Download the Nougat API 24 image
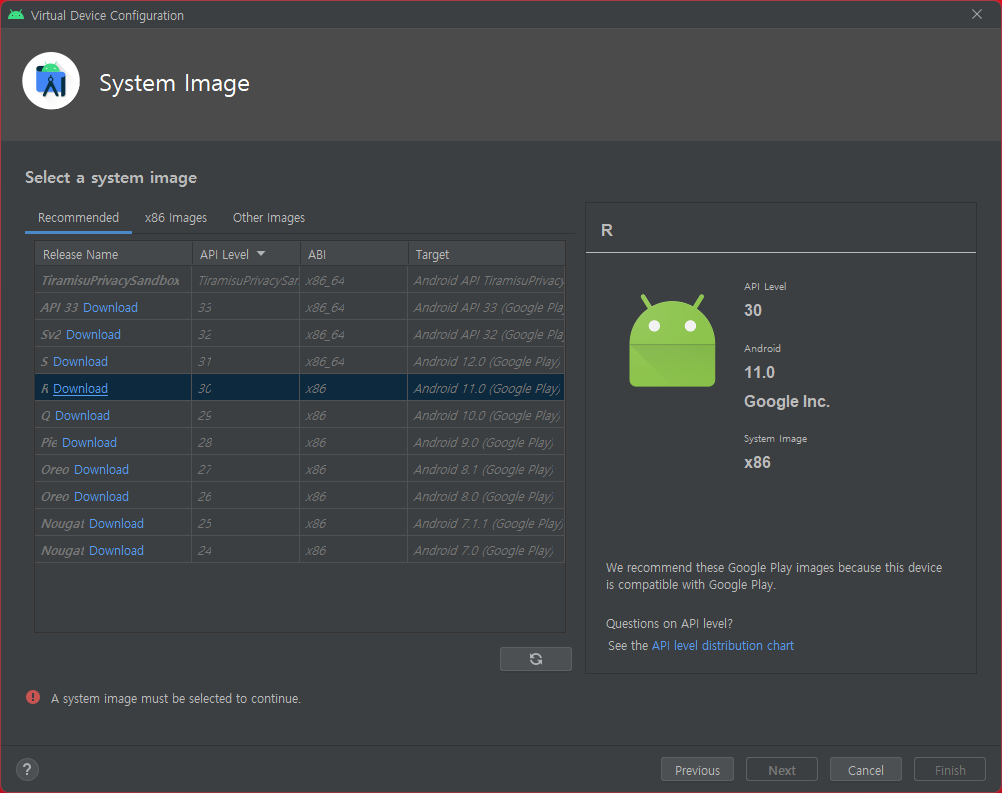 click(x=116, y=550)
